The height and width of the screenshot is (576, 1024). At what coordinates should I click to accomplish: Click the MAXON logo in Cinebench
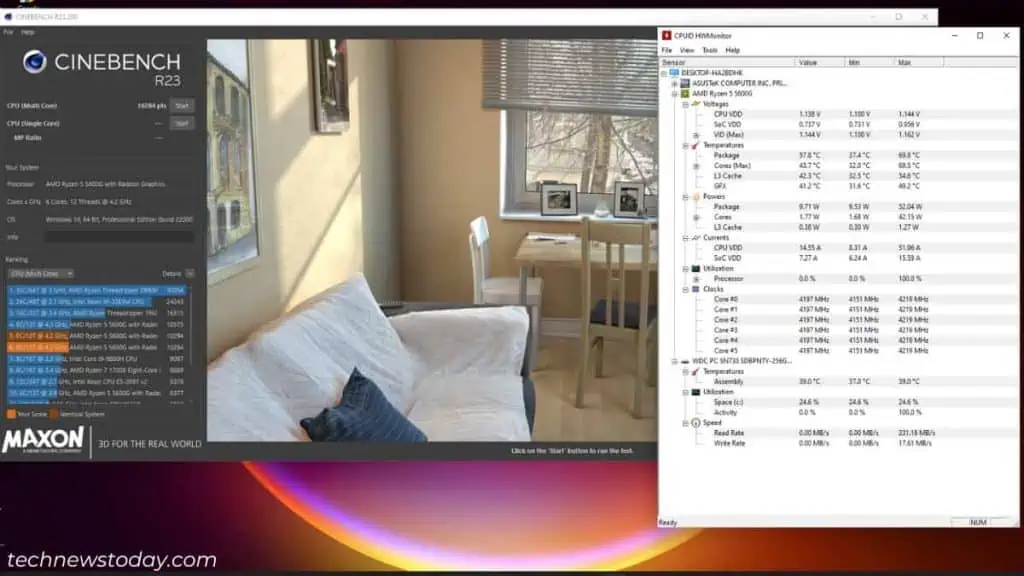(x=43, y=441)
